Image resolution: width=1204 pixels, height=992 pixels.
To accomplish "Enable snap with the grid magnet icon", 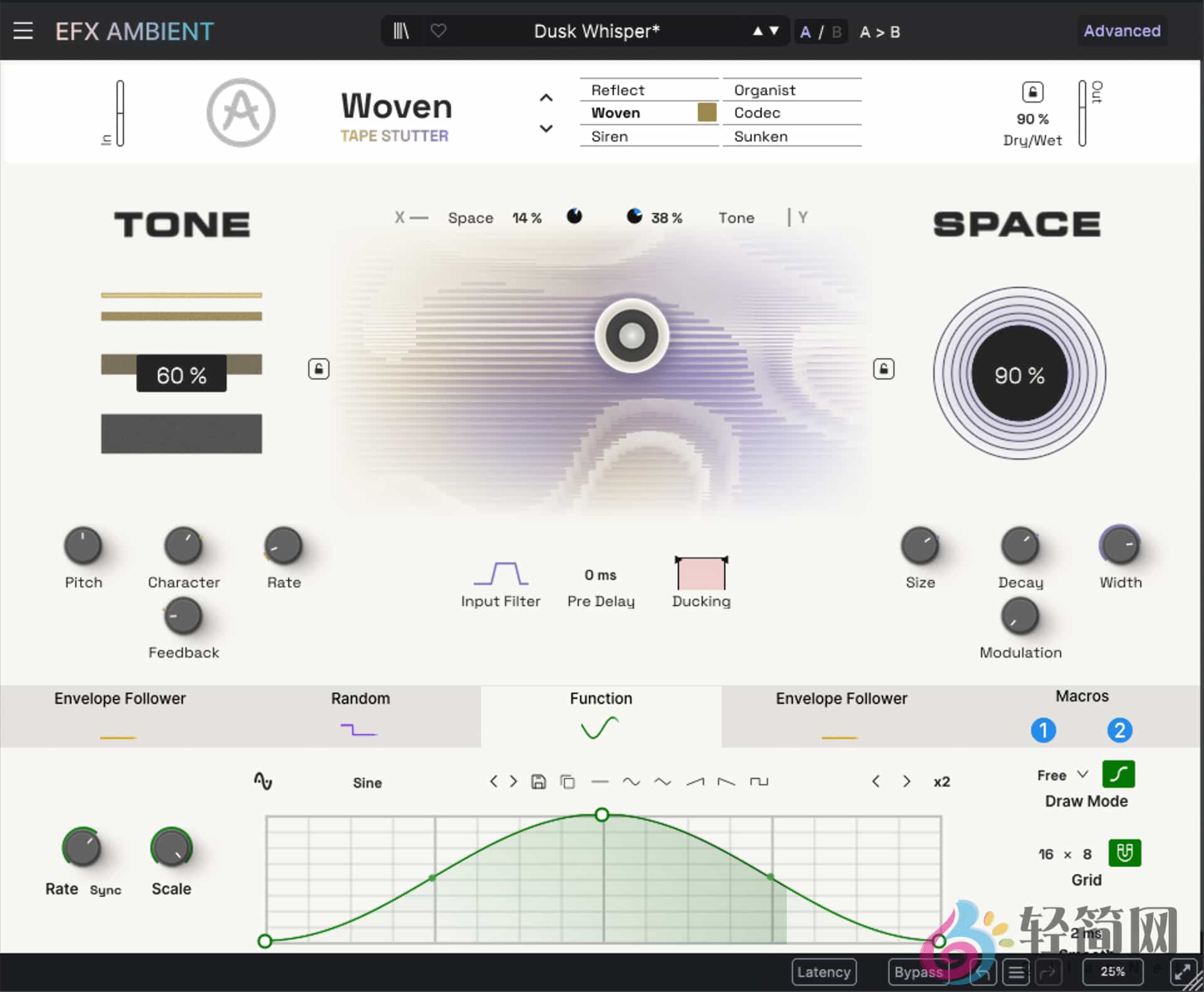I will (x=1124, y=853).
